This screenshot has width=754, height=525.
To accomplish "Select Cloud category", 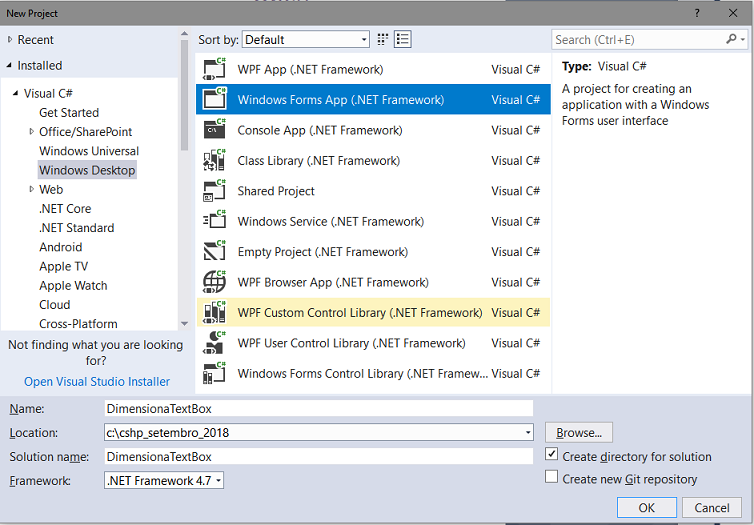I will 55,305.
